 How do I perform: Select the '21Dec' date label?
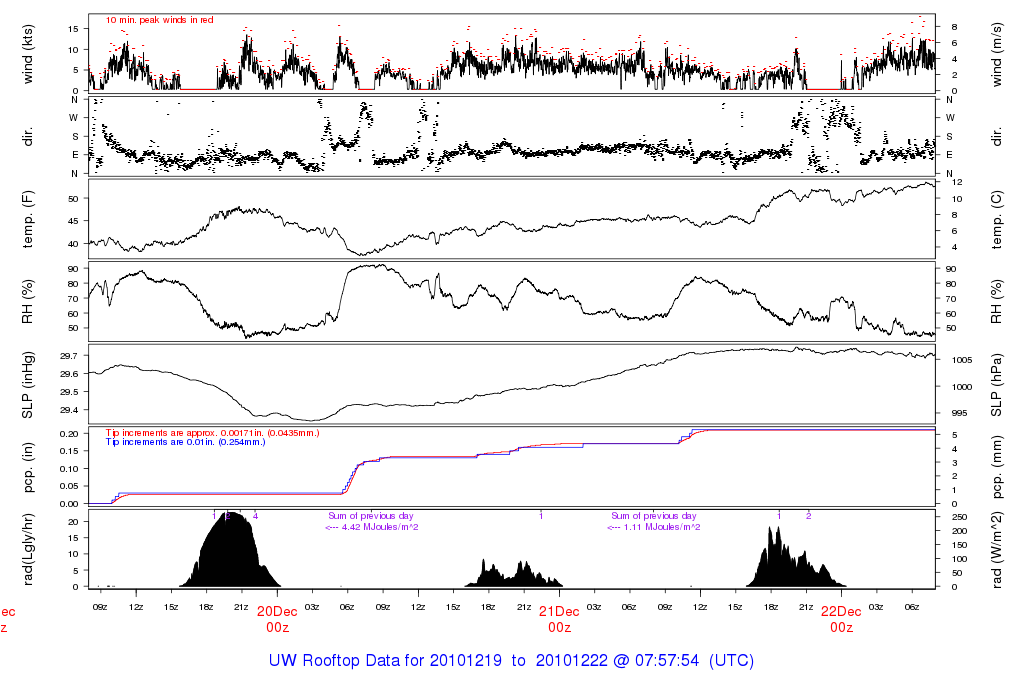tap(559, 612)
